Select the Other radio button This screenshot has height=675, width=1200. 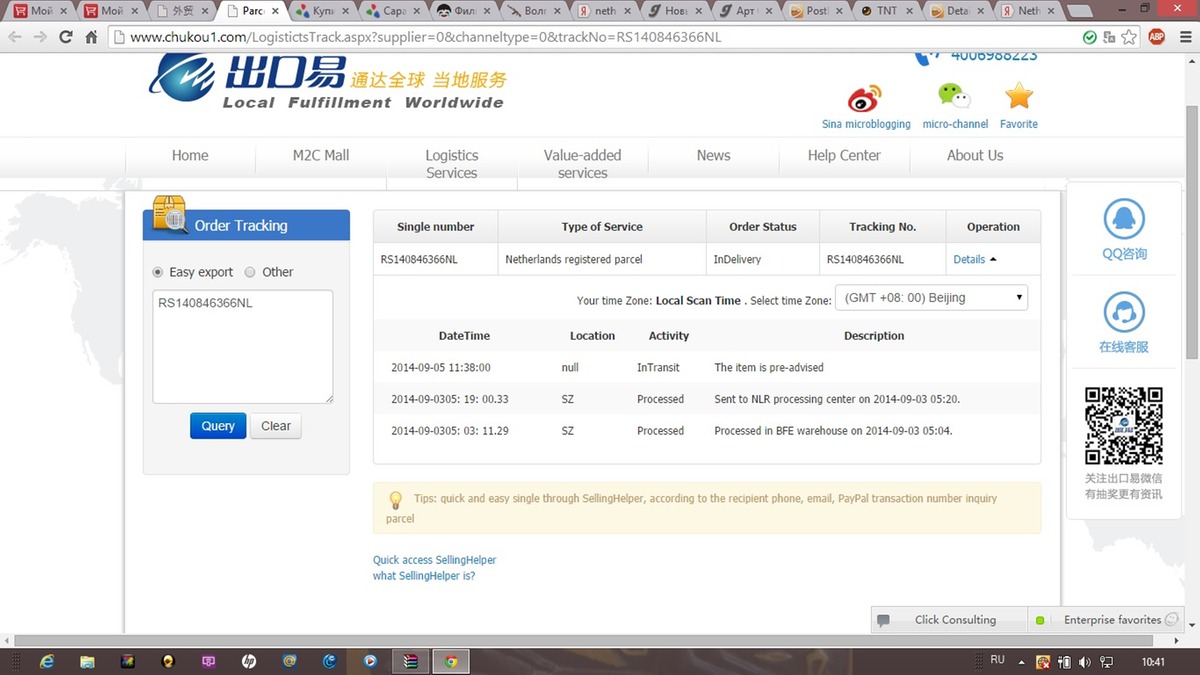tap(250, 272)
